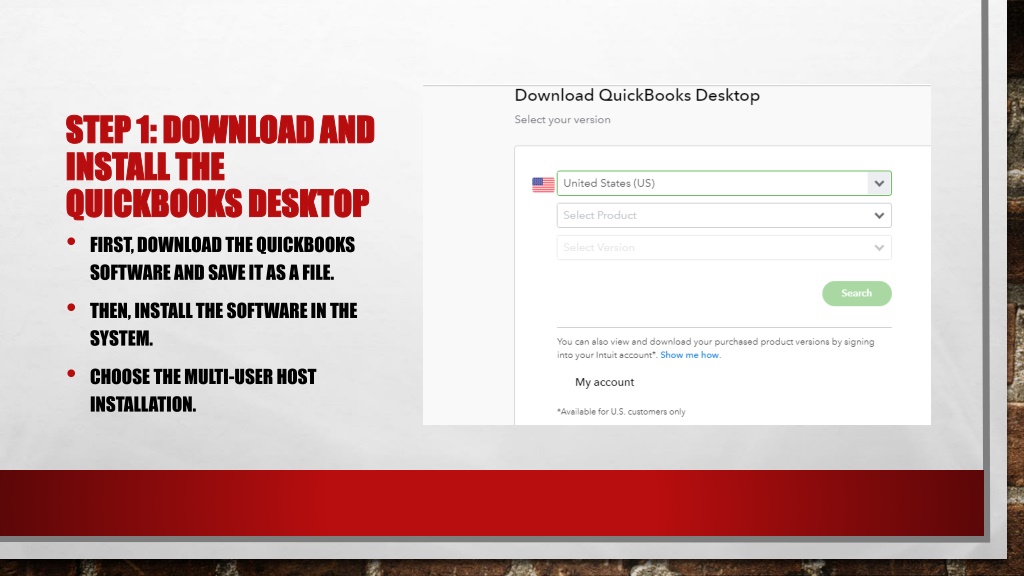Click the Select your version text
Image resolution: width=1024 pixels, height=576 pixels.
point(562,120)
